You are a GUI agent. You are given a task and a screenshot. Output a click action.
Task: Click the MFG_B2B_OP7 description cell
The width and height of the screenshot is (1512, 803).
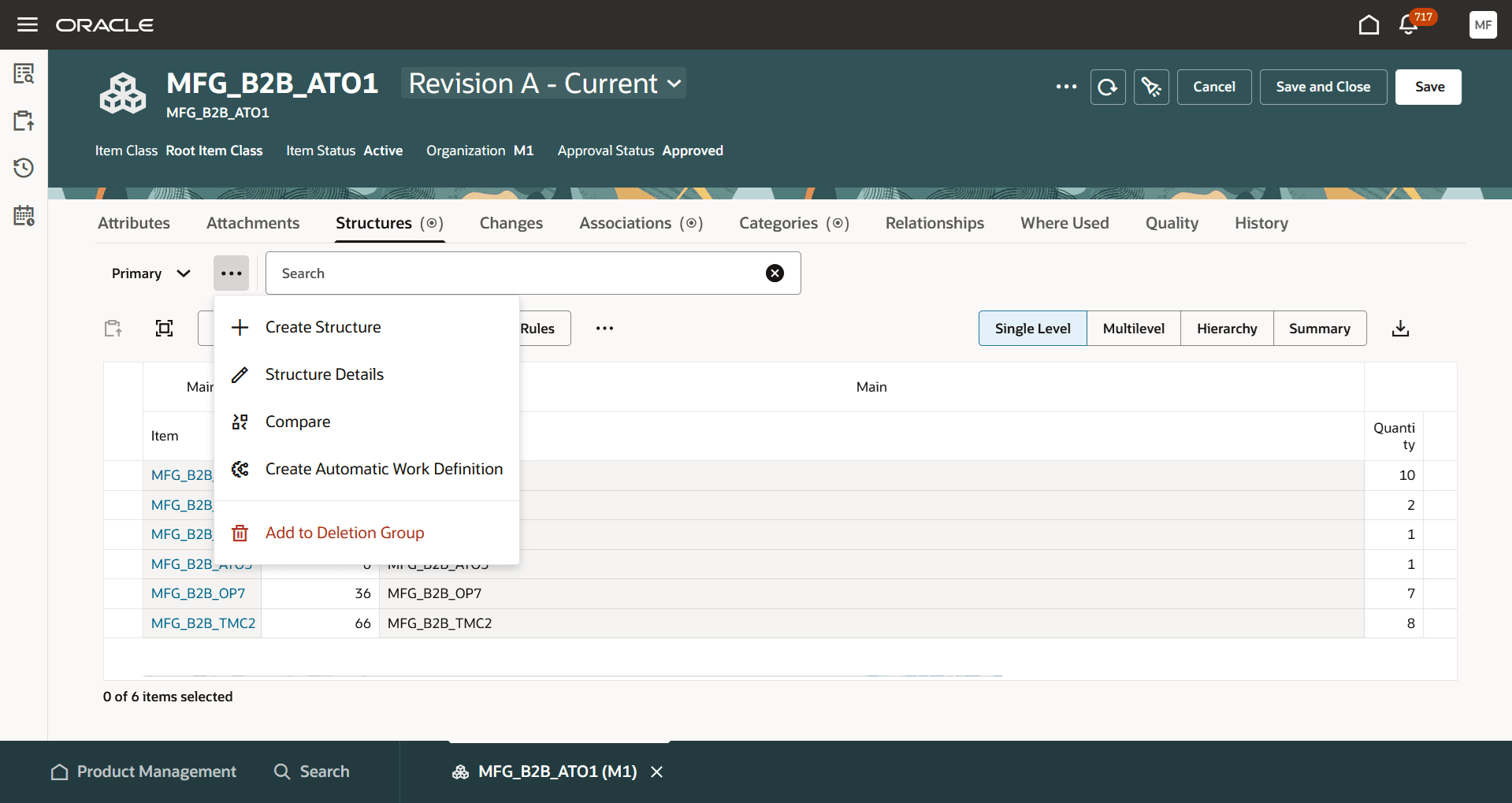coord(871,593)
